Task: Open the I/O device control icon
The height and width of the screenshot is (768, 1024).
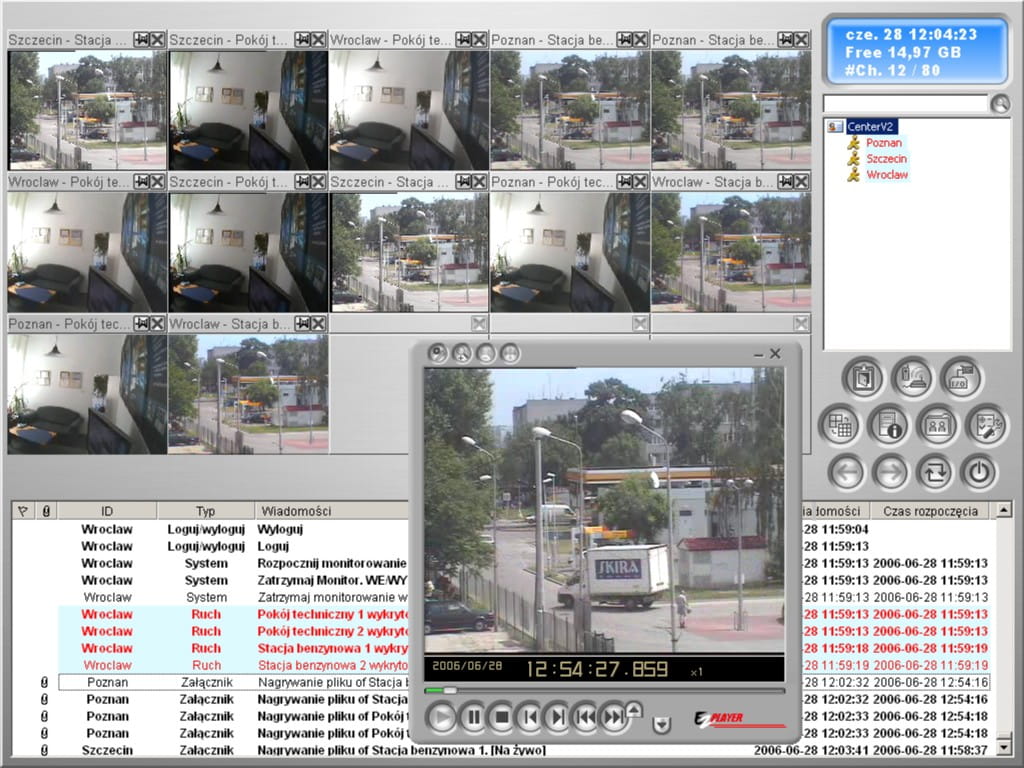Action: point(961,378)
